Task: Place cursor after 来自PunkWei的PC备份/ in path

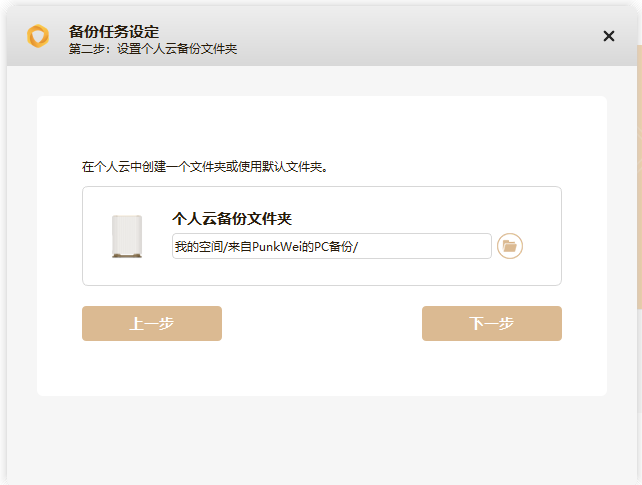Action: 359,246
